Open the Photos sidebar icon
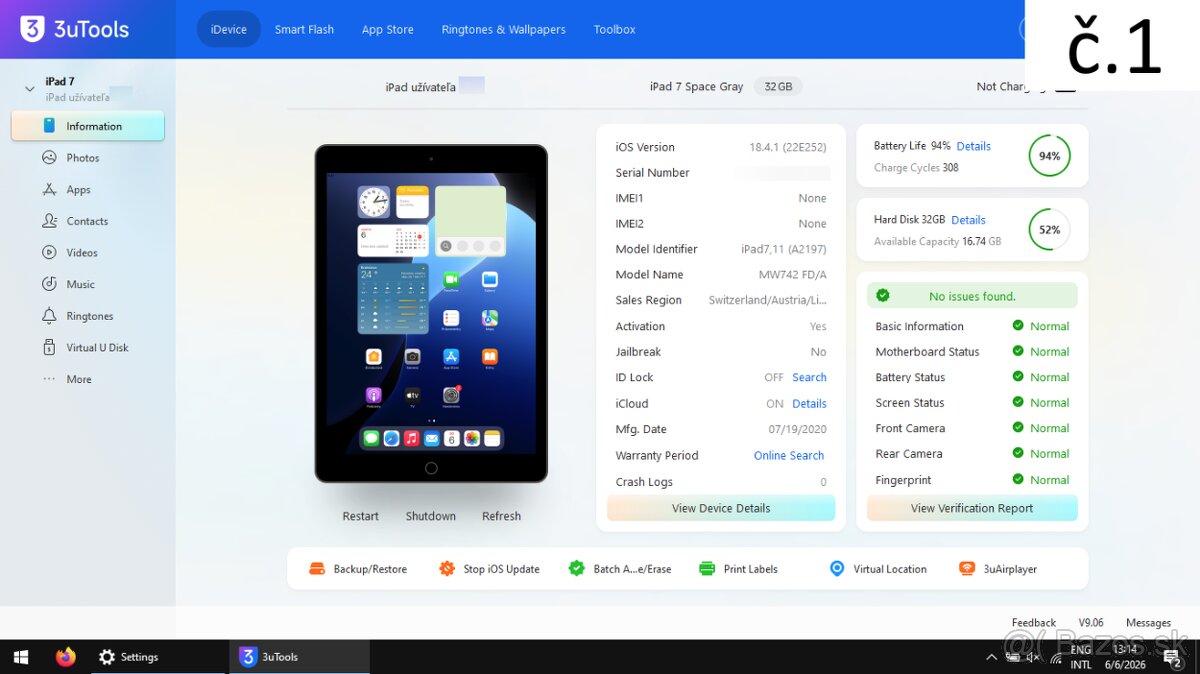 coord(49,158)
